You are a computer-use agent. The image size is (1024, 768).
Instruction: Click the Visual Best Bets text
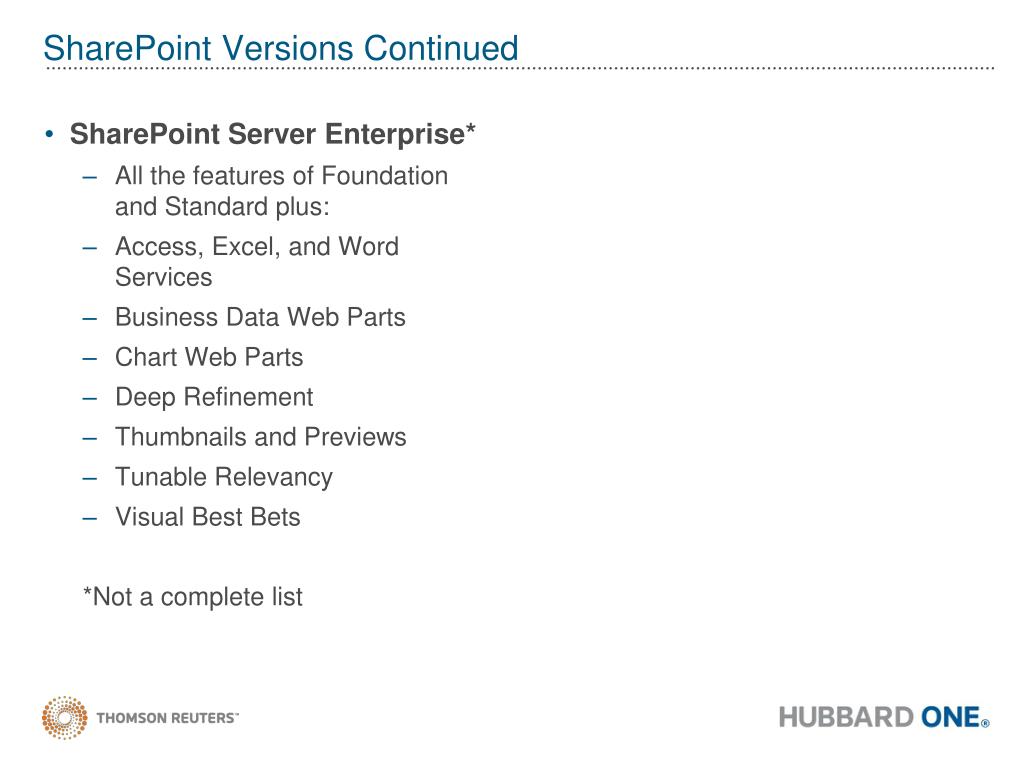coord(207,517)
